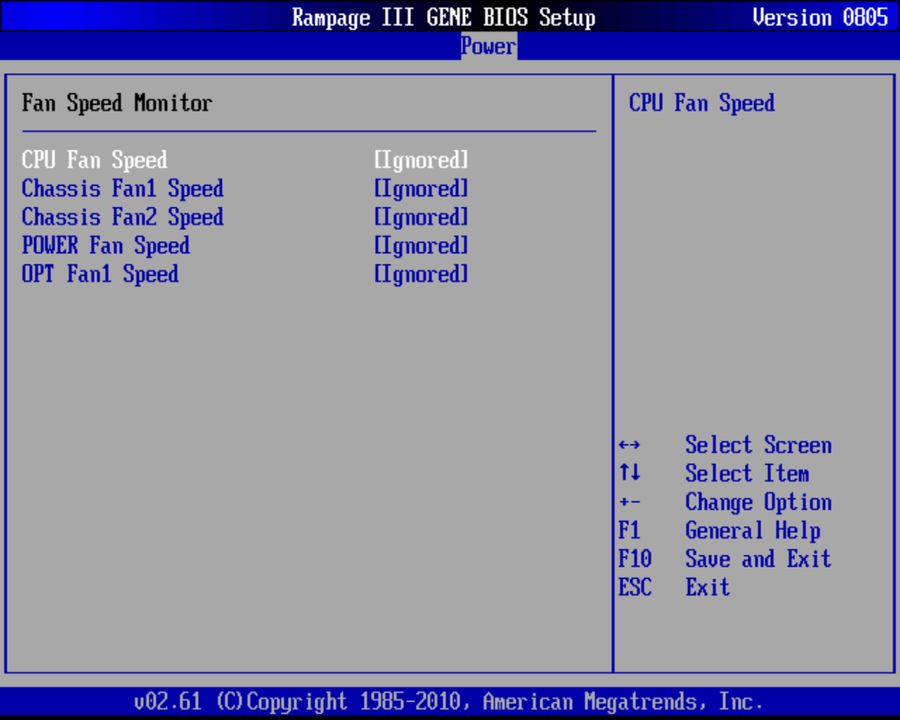900x720 pixels.
Task: Open the Chassis Fan2 Speed [Ignored] value
Action: (x=421, y=217)
